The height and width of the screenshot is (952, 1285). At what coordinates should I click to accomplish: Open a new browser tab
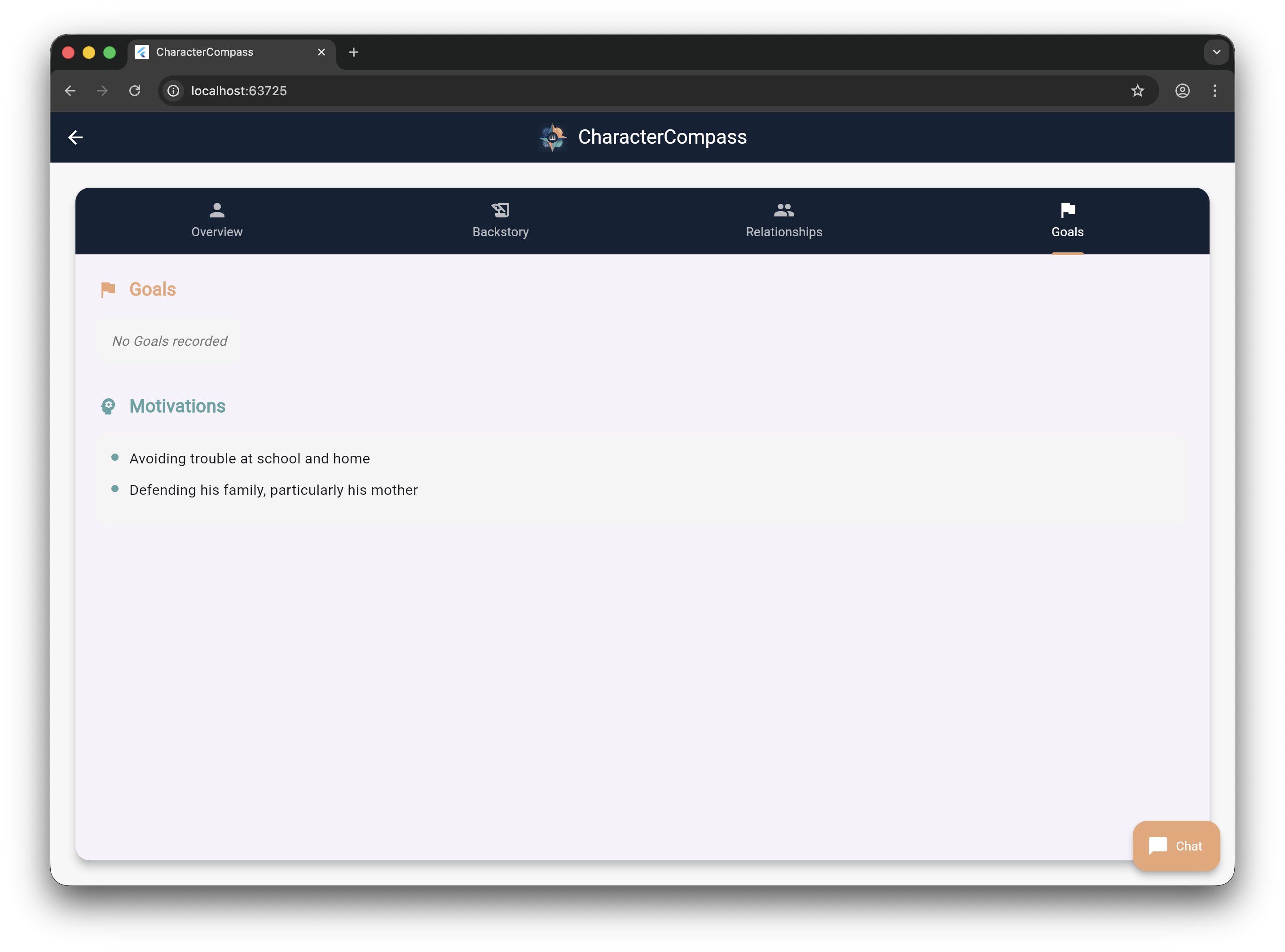pyautogui.click(x=354, y=52)
